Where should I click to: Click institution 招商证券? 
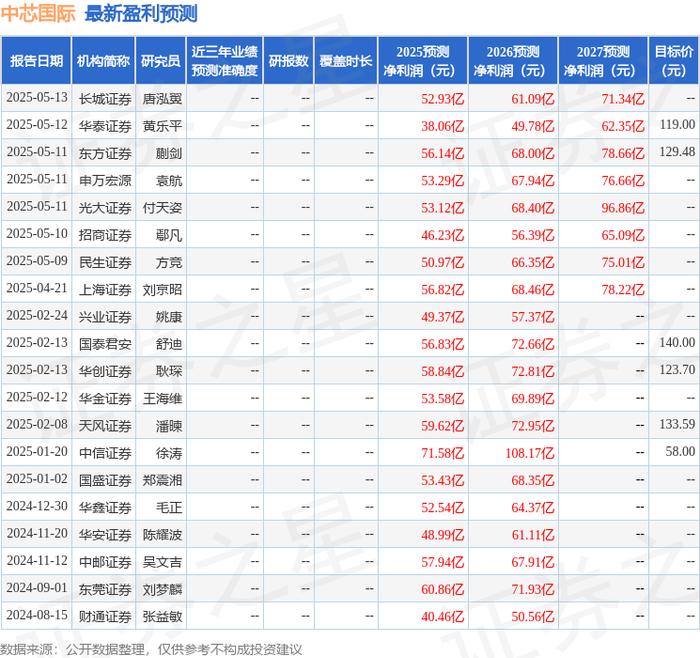tap(105, 235)
